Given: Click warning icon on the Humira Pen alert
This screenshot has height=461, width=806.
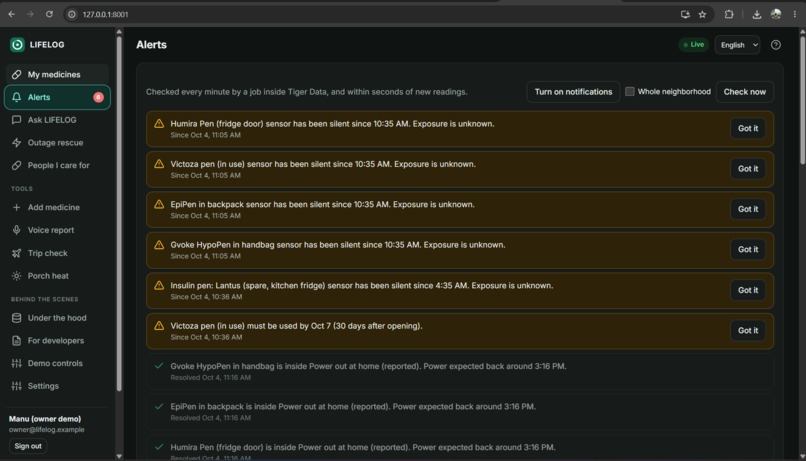Looking at the screenshot, I should click(x=159, y=123).
